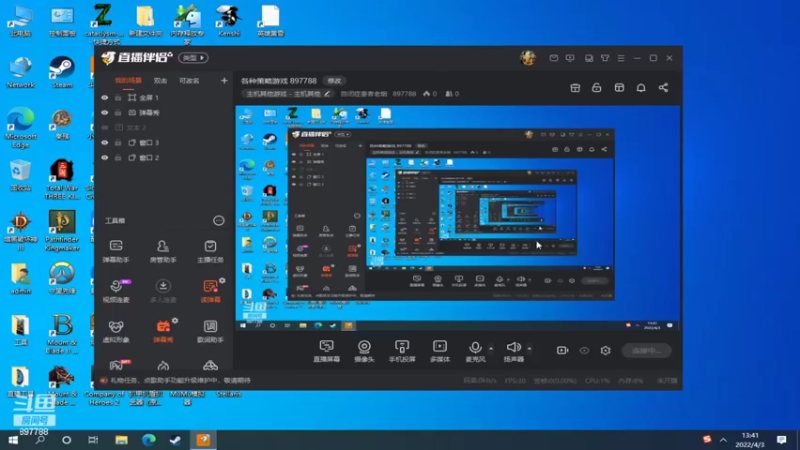Switch to the 我的场景 scene tab

128,81
